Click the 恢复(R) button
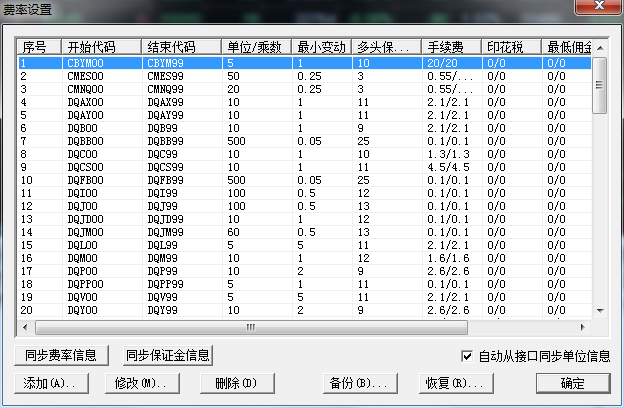 (x=456, y=383)
